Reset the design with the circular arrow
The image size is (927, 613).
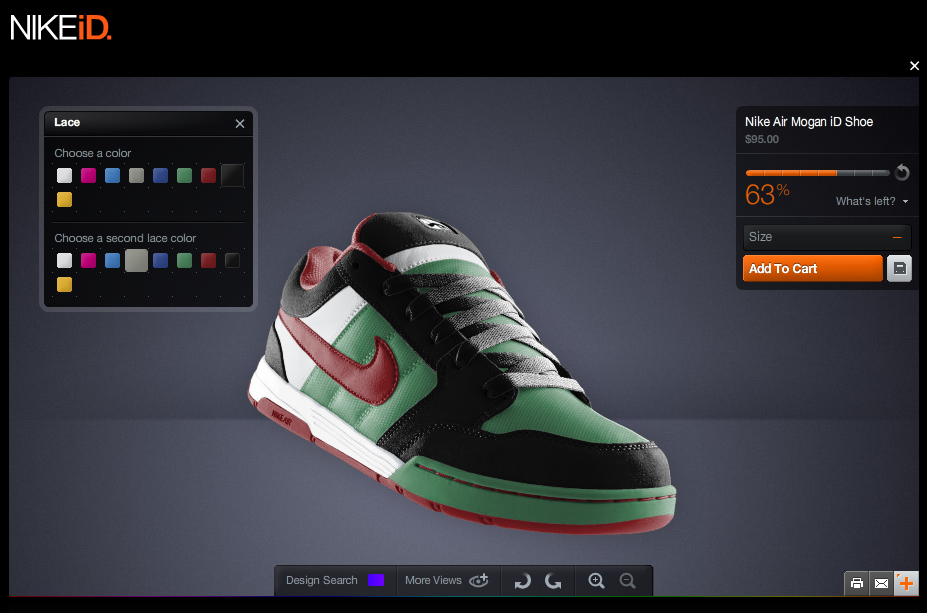902,172
